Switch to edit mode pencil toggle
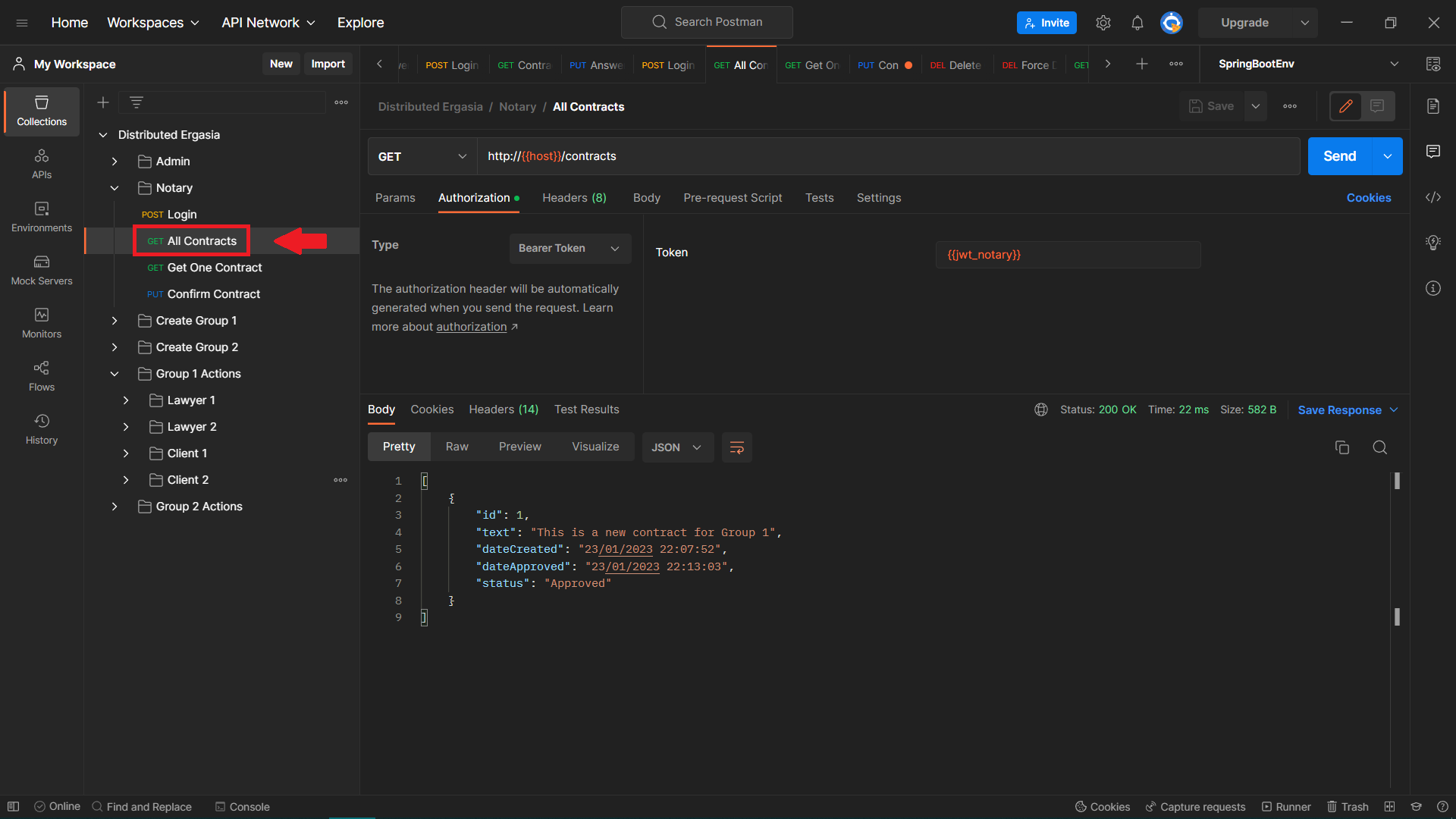Viewport: 1456px width, 819px height. click(x=1346, y=106)
